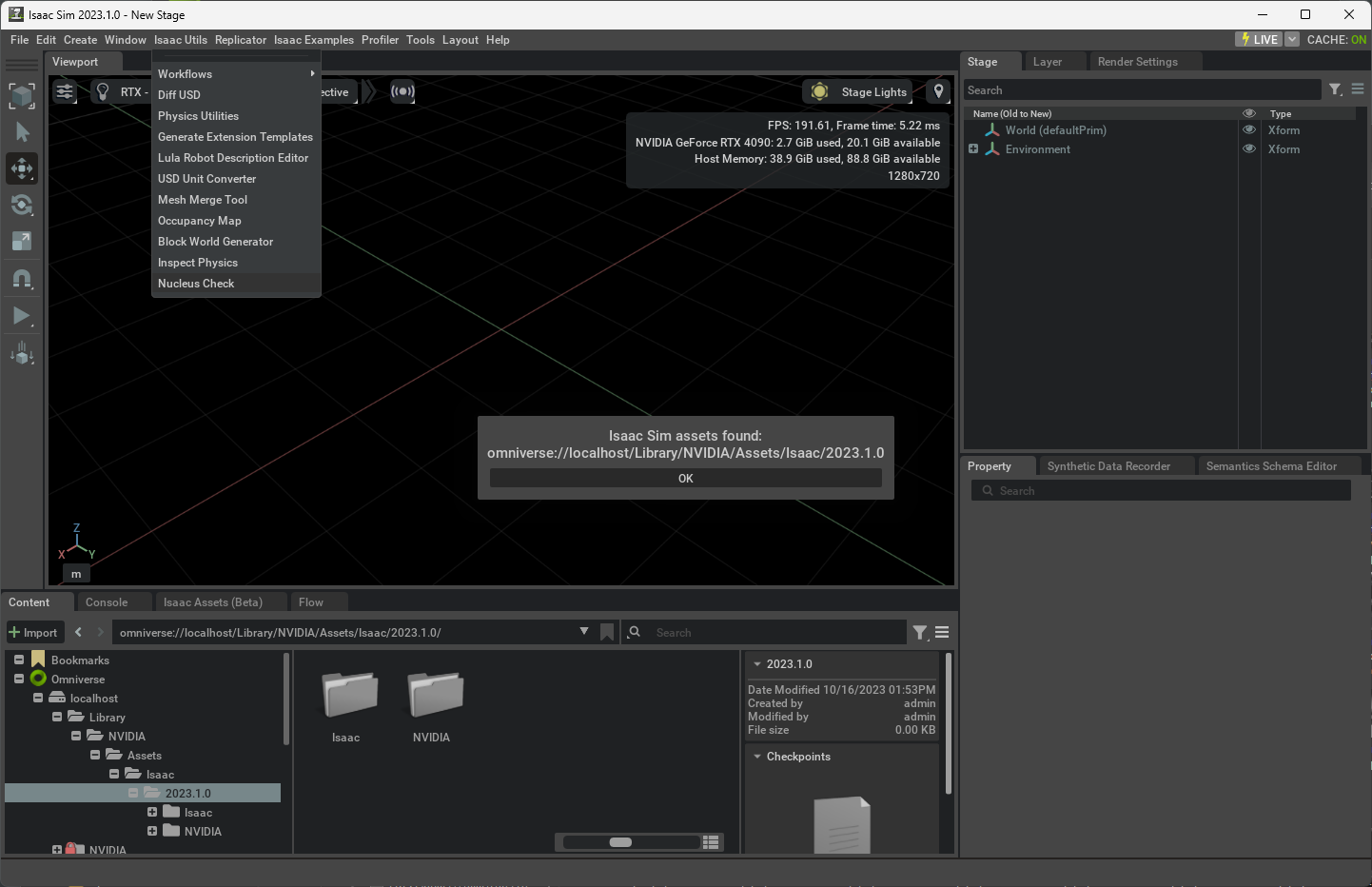This screenshot has width=1372, height=887.
Task: Click the Import button in Content
Action: pyautogui.click(x=33, y=633)
